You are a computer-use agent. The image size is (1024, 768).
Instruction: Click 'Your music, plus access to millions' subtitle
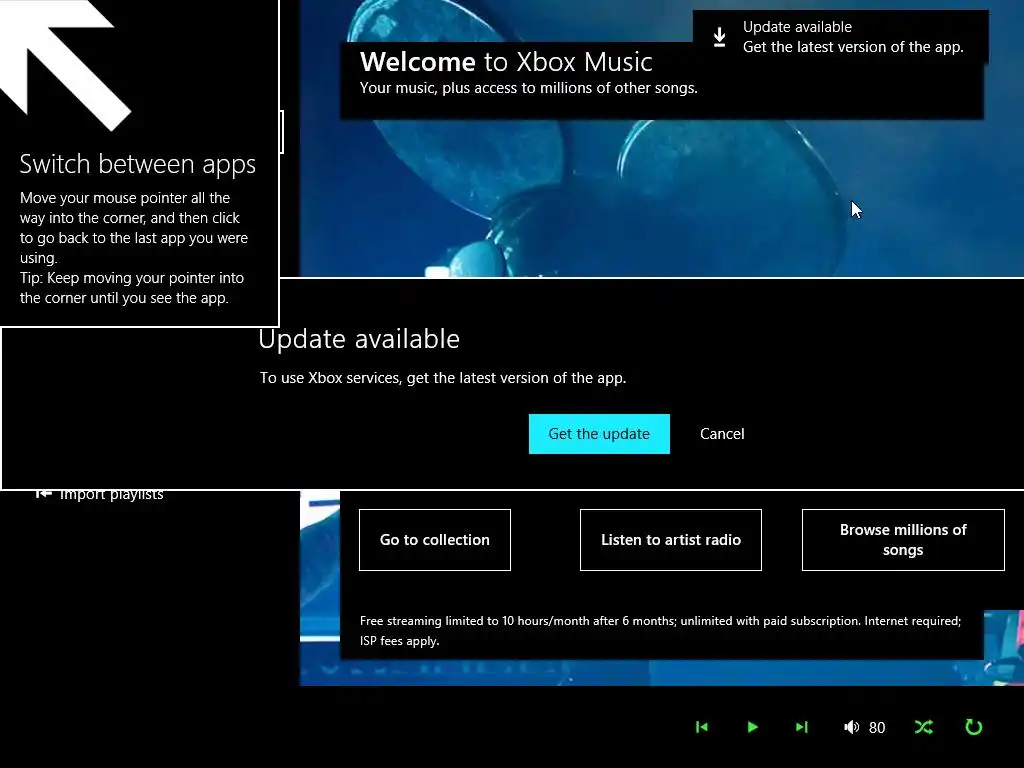coord(528,88)
